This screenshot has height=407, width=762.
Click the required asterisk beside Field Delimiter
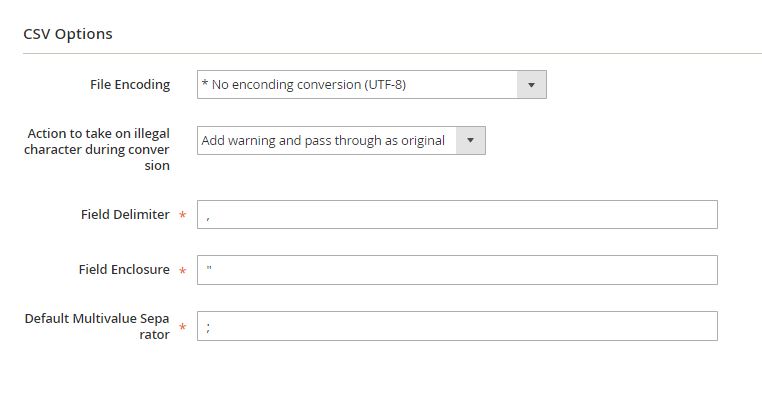pos(183,215)
